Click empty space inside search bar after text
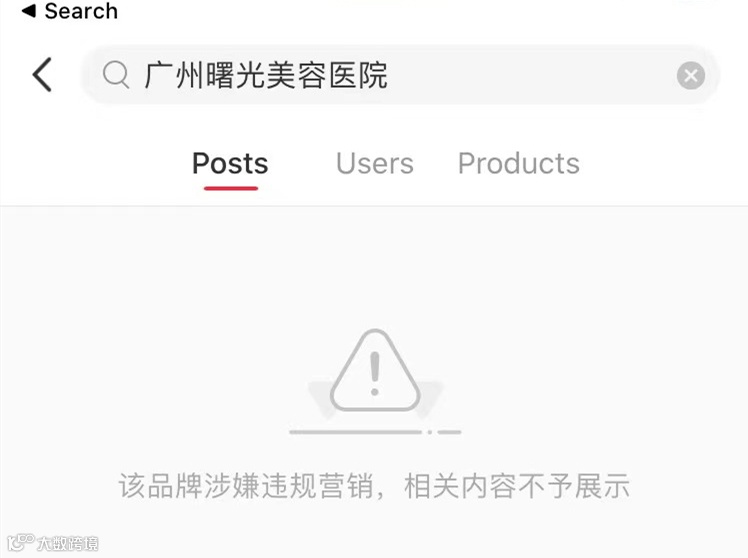 (x=530, y=75)
